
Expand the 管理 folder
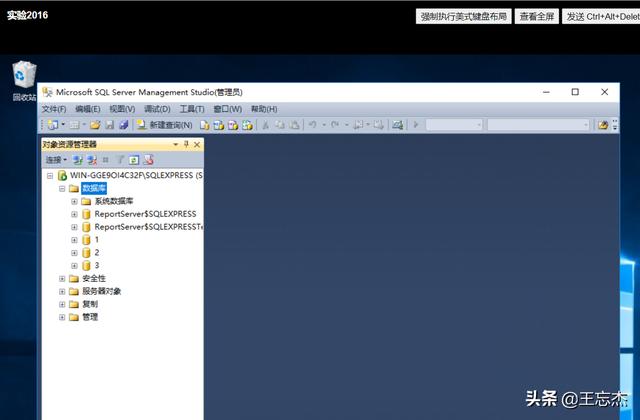(62, 317)
